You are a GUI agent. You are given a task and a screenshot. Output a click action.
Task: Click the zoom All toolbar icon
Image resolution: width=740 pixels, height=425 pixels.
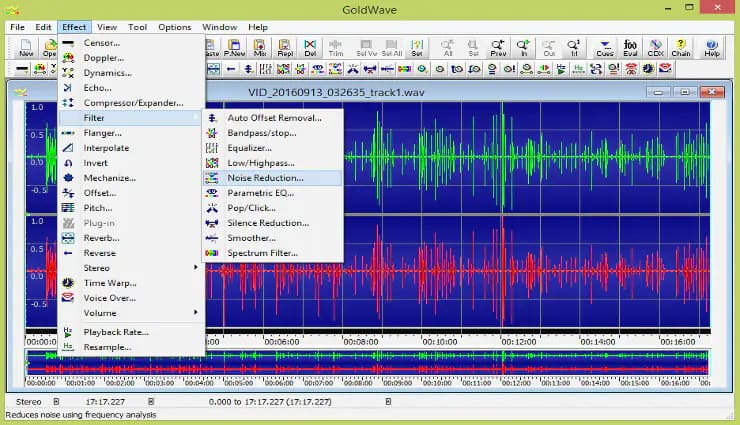[447, 48]
